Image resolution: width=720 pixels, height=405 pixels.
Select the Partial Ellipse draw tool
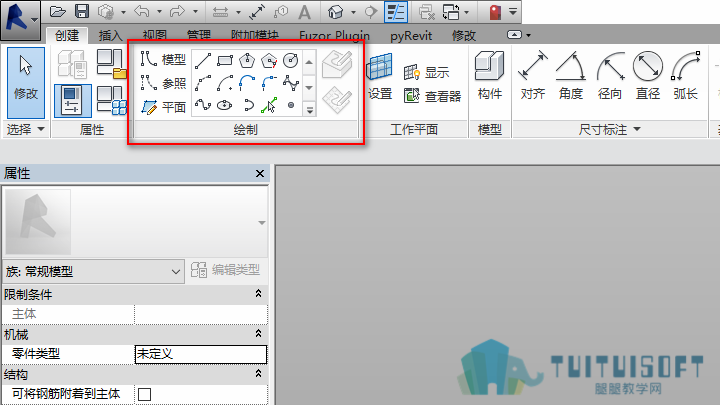click(x=247, y=105)
